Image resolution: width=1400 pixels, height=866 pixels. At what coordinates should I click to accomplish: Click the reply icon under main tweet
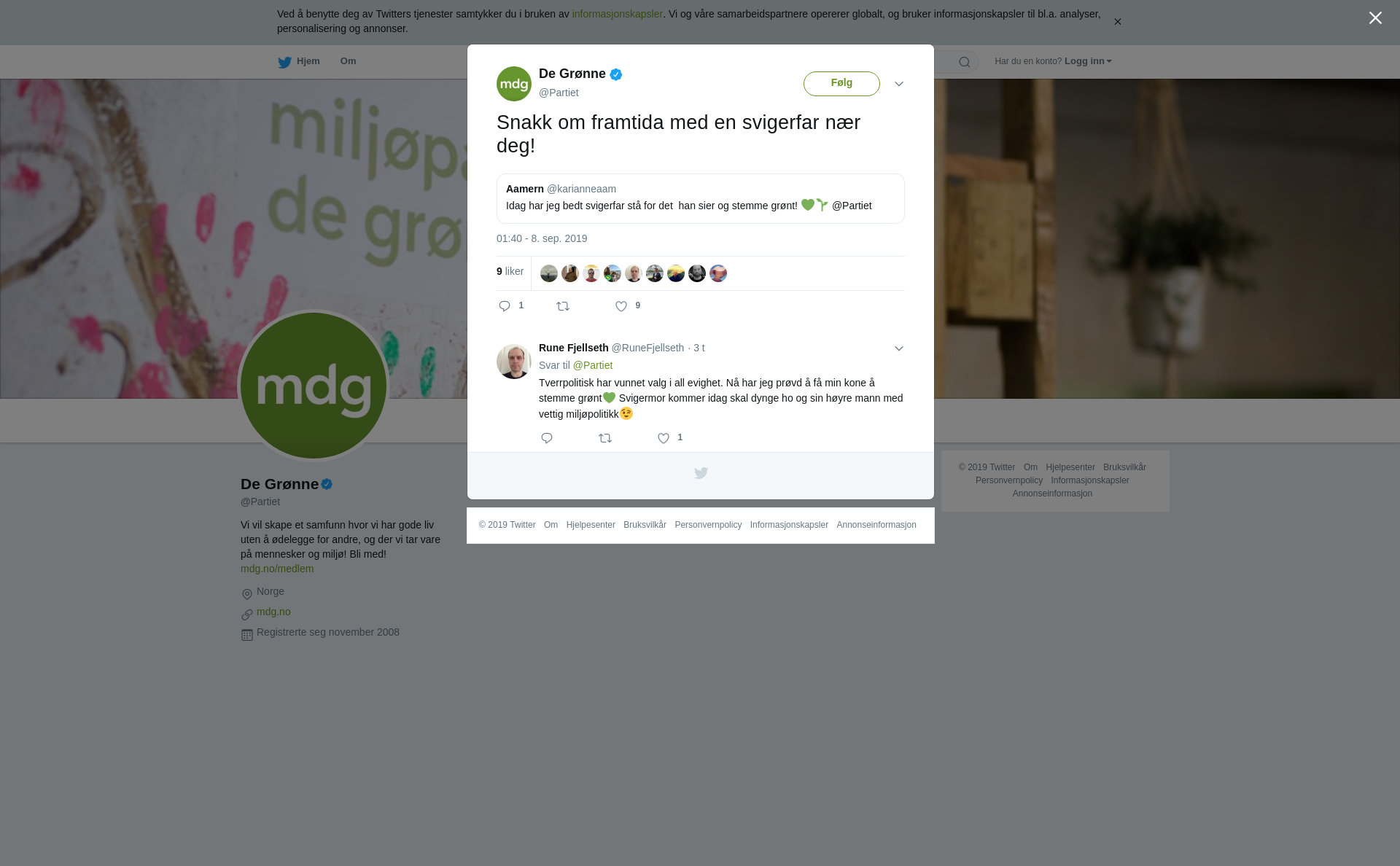(x=505, y=306)
